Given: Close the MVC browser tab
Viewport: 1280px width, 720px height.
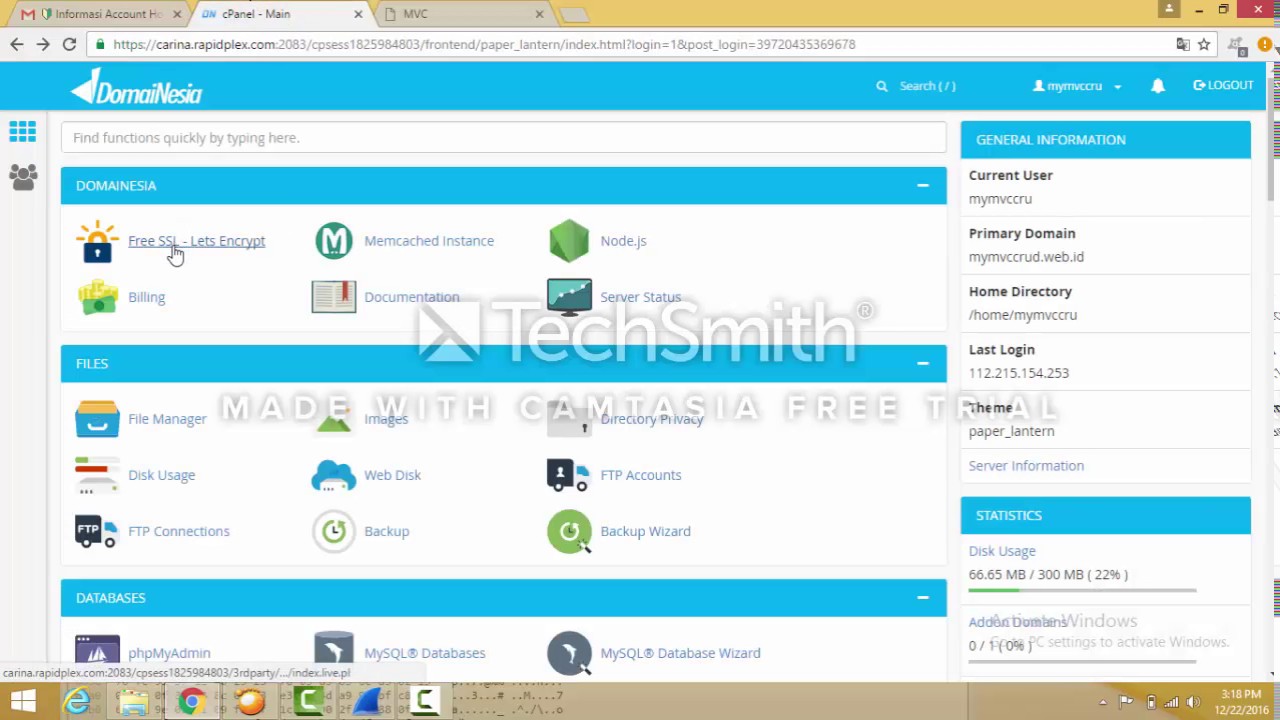Looking at the screenshot, I should (x=539, y=14).
